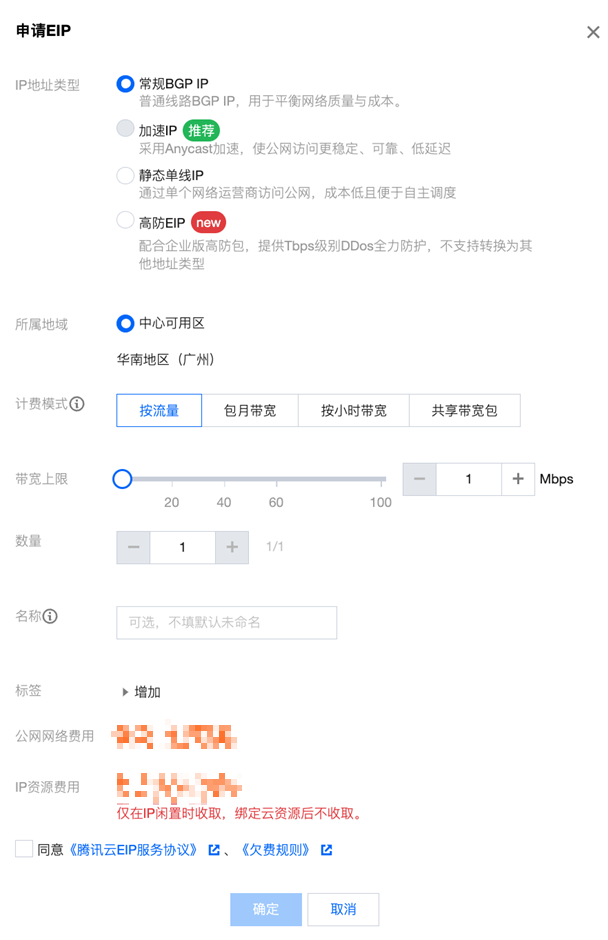Click the 取消 button

343,909
